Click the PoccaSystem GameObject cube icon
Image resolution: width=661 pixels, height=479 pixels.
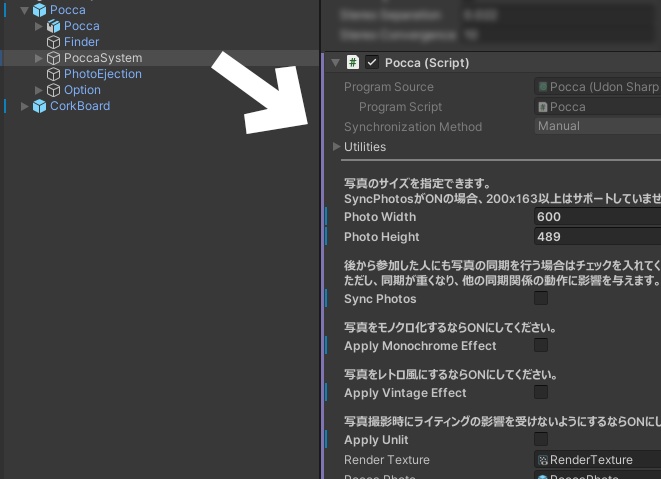[x=54, y=58]
